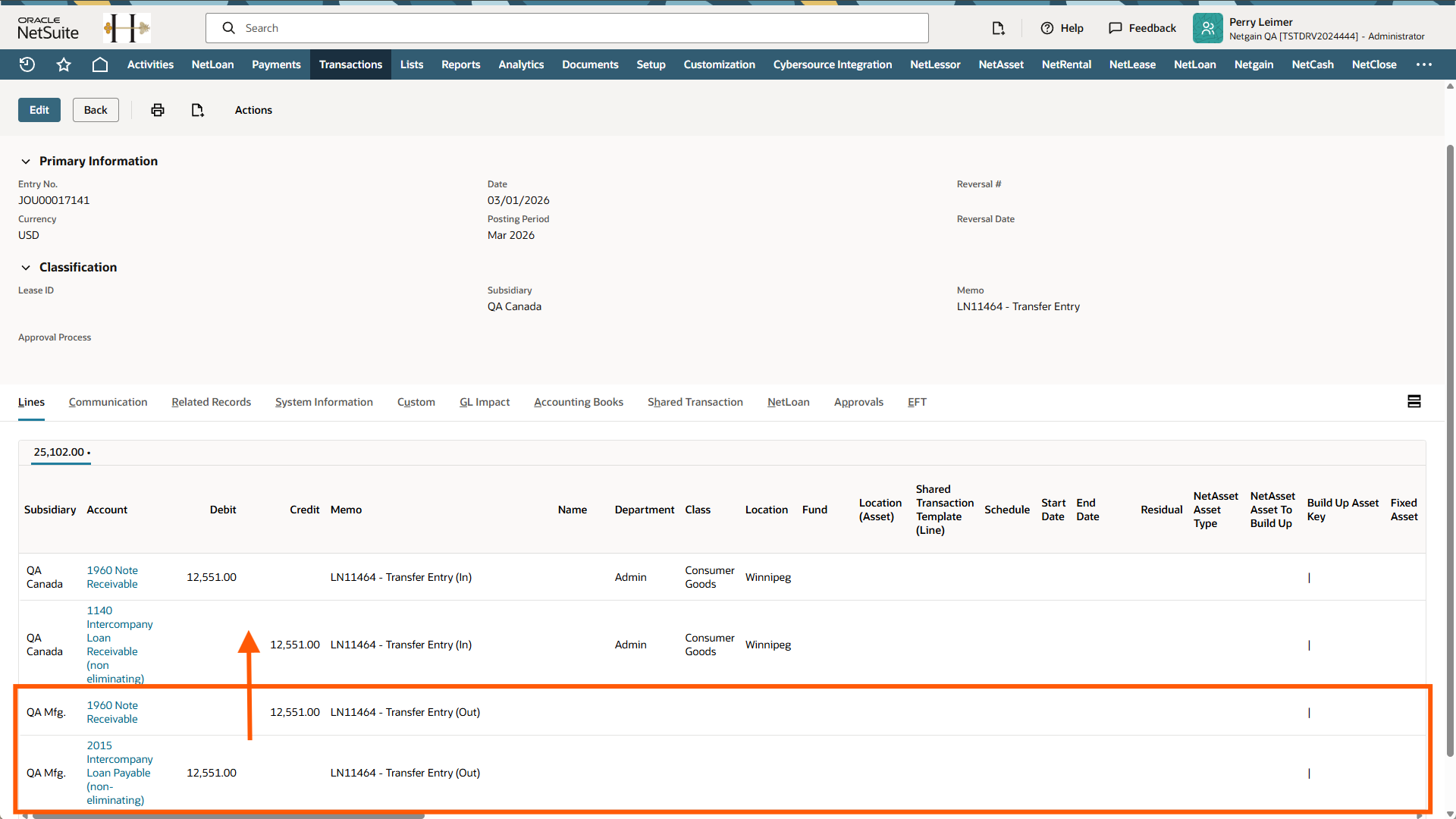Screen dimensions: 1456x819
Task: Click the Perry Leimer role avatar
Action: click(1207, 28)
